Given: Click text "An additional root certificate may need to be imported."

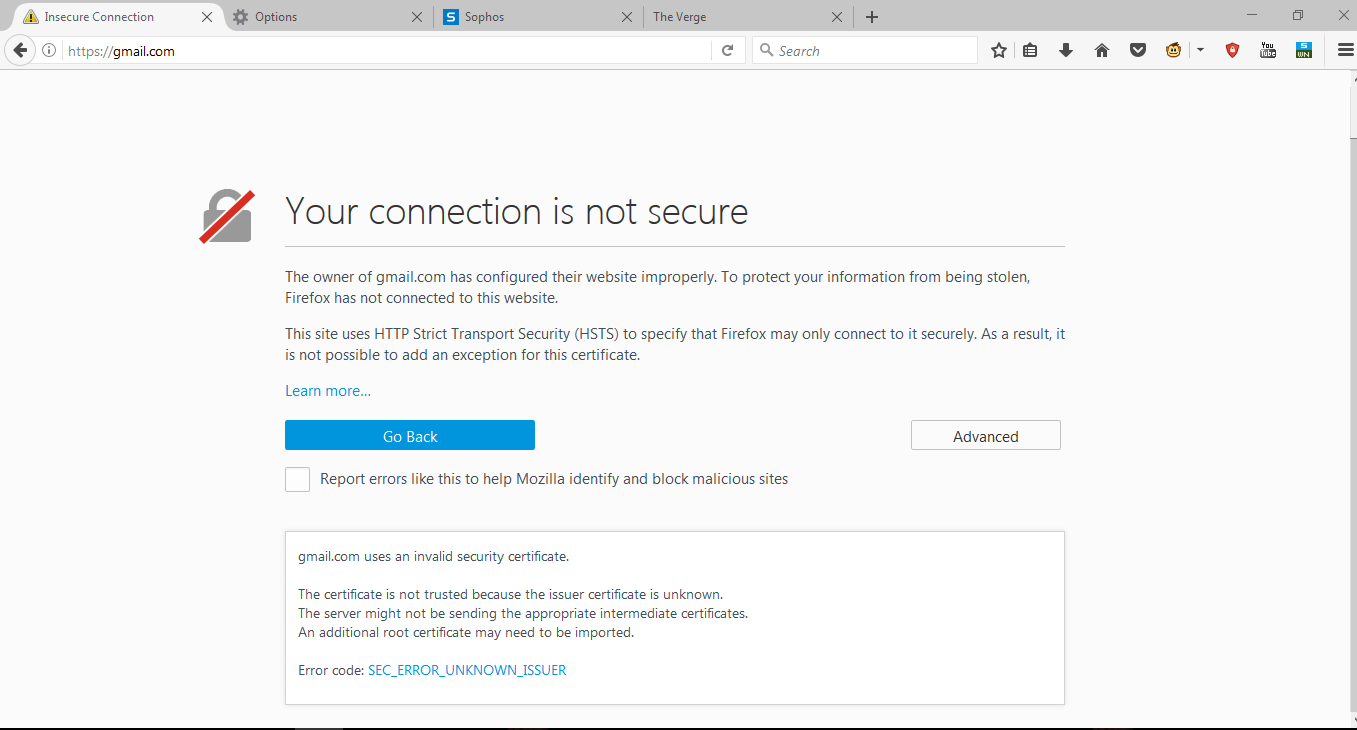Looking at the screenshot, I should (466, 633).
